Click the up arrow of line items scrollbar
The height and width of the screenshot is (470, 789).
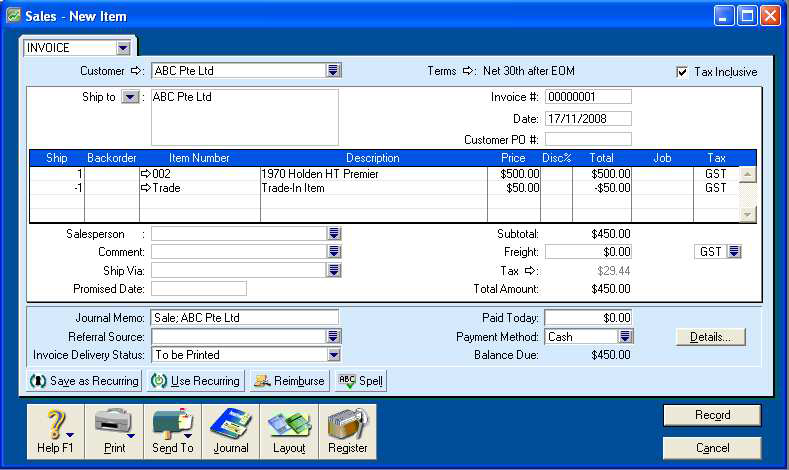tap(748, 174)
